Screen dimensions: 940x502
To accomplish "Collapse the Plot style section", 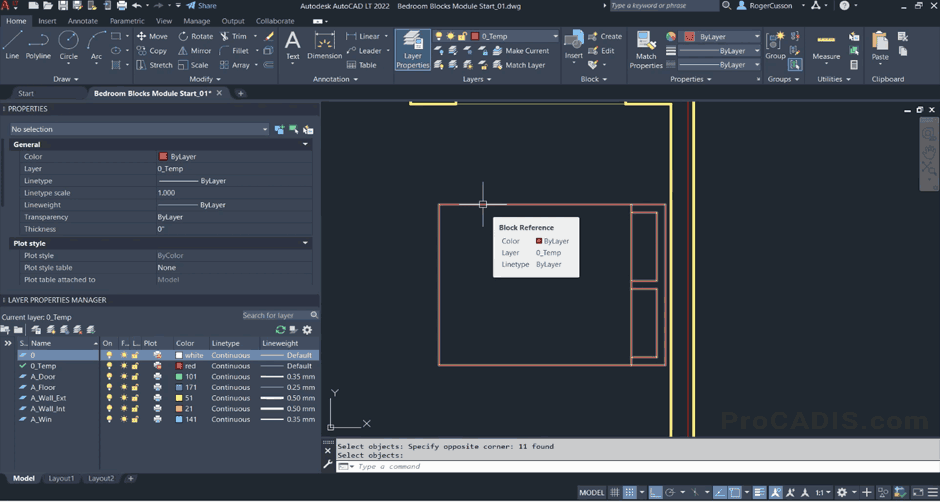I will click(x=305, y=244).
